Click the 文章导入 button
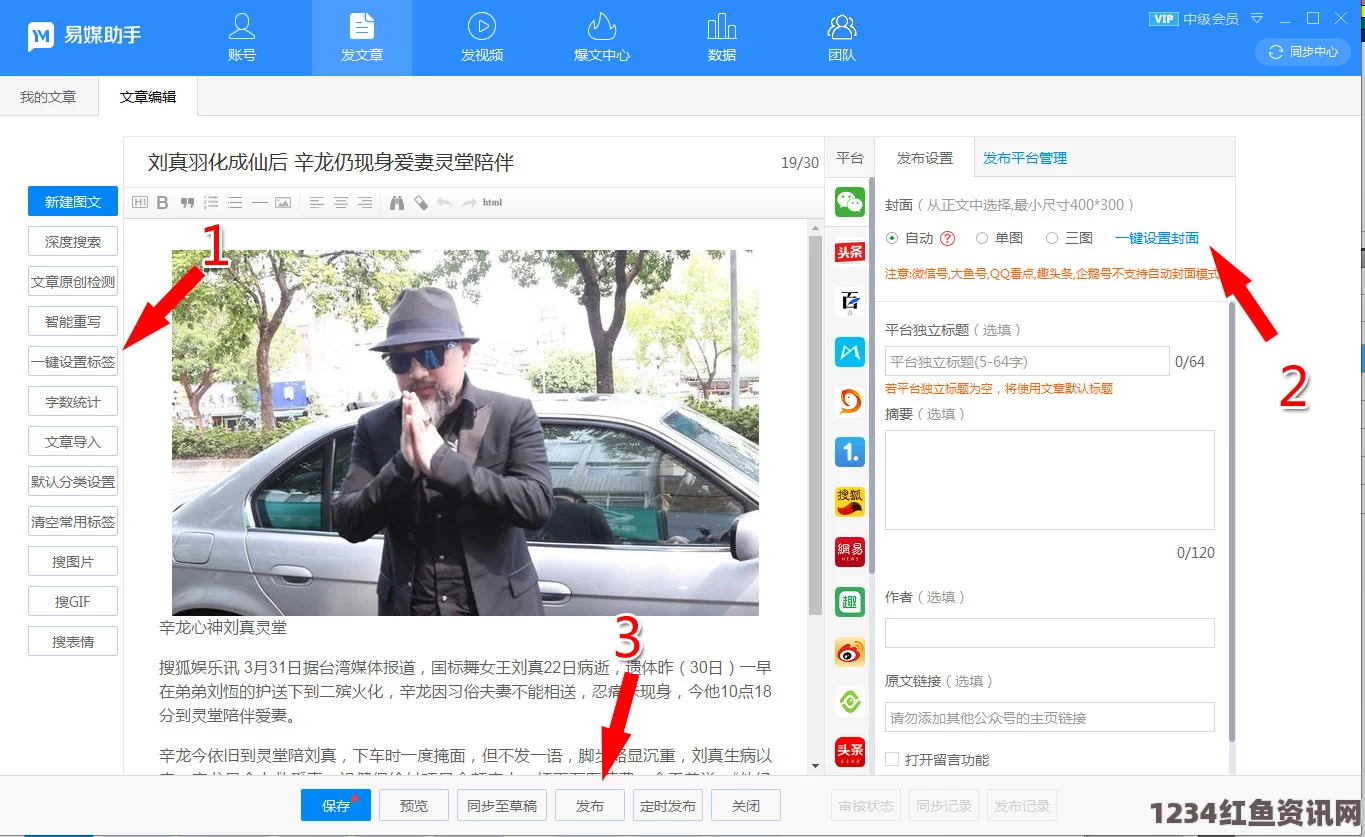This screenshot has height=837, width=1365. pos(73,441)
